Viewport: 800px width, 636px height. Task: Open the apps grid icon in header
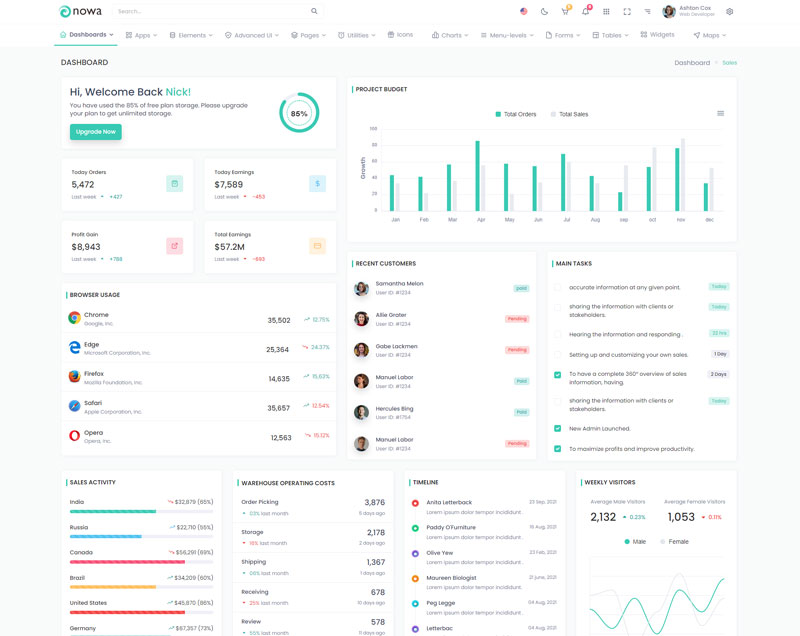[606, 12]
